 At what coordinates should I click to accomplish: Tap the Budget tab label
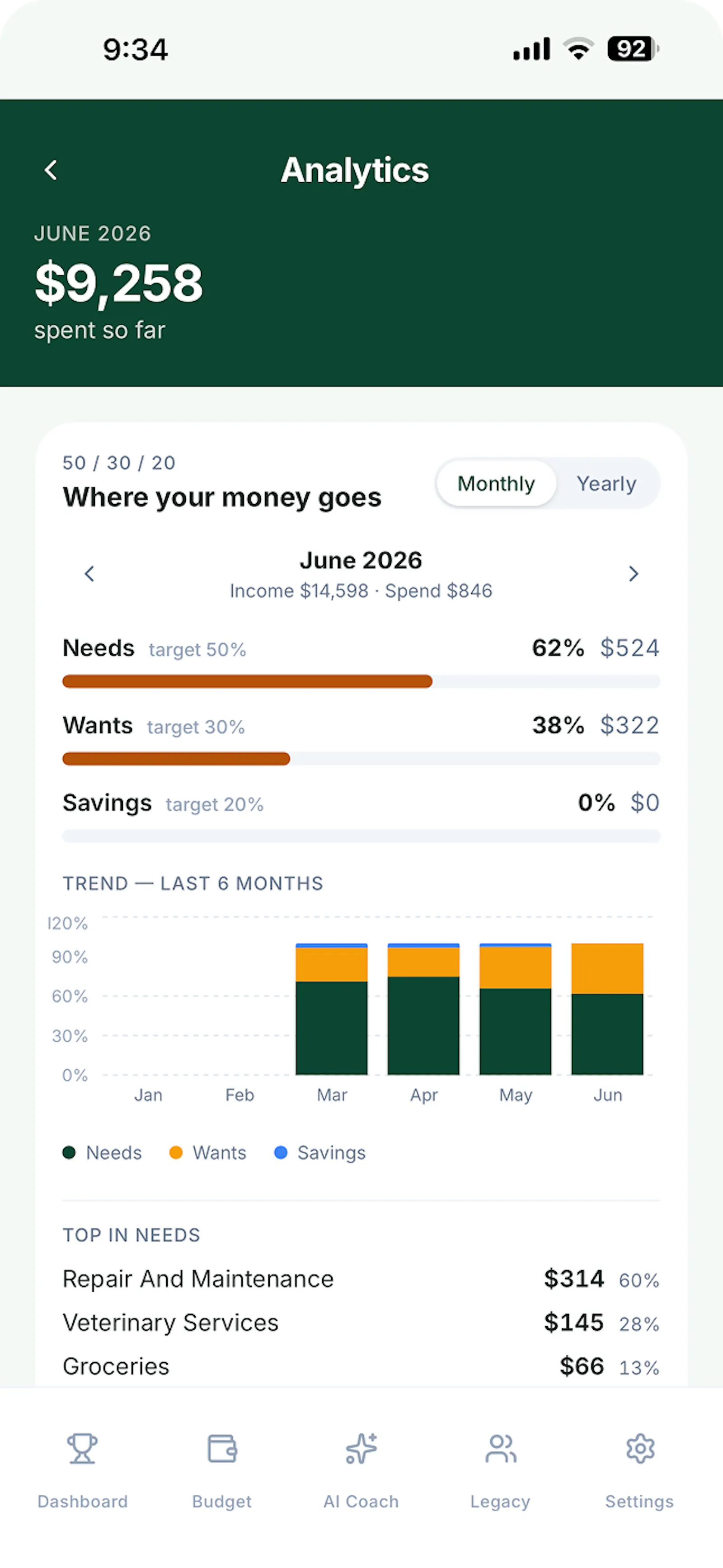click(221, 1502)
